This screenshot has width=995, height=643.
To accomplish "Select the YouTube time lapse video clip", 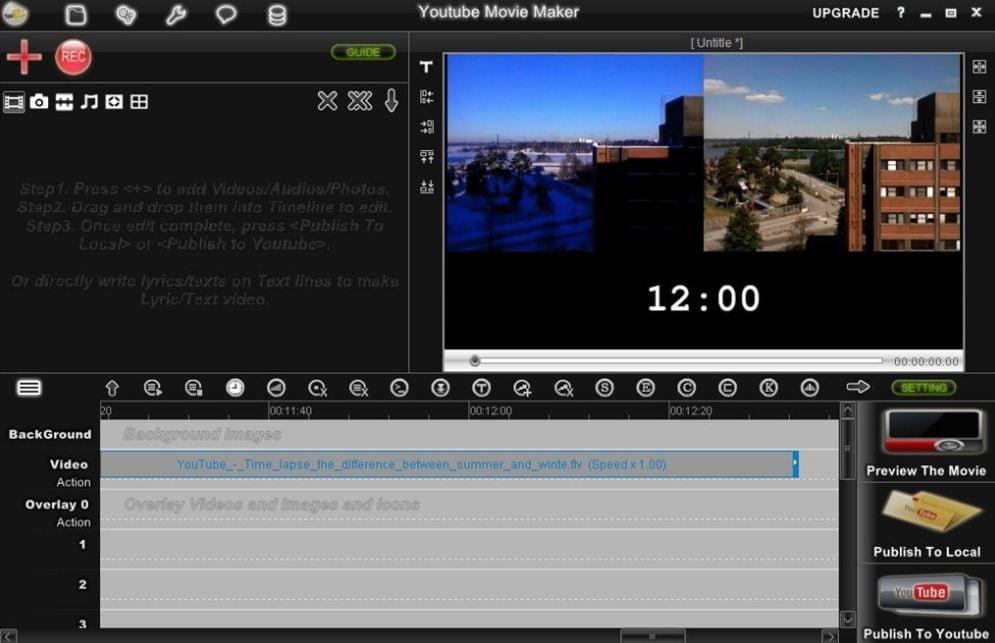I will (449, 464).
